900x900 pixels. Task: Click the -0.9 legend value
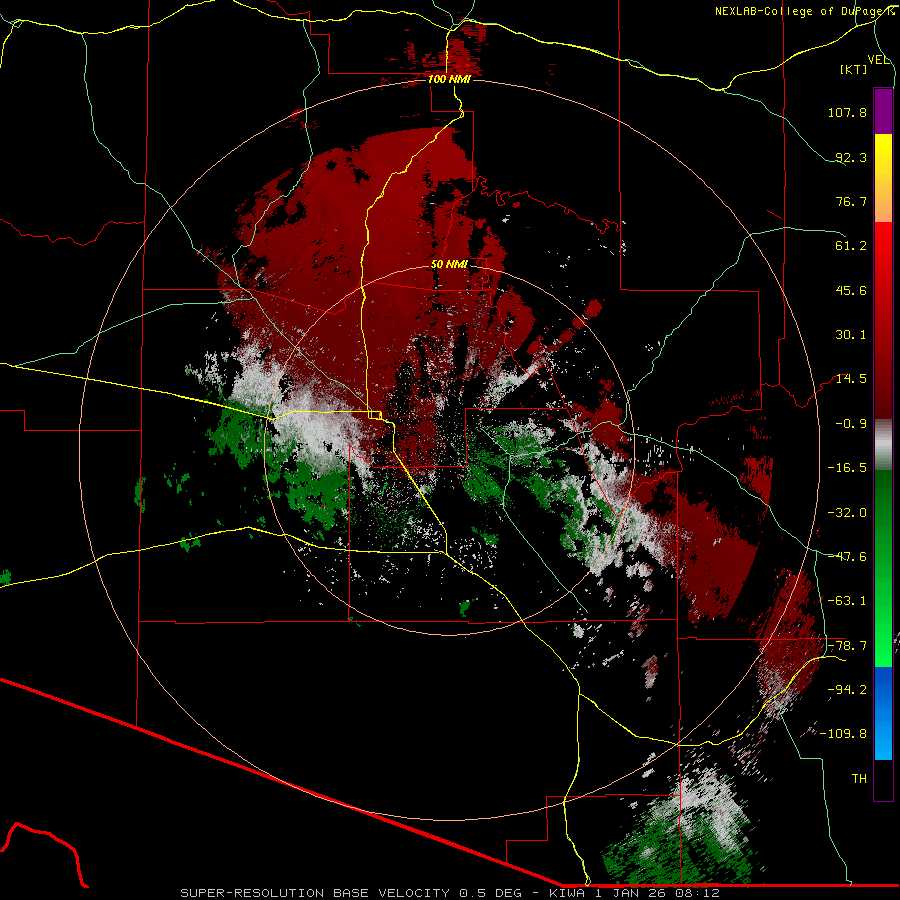(x=851, y=424)
